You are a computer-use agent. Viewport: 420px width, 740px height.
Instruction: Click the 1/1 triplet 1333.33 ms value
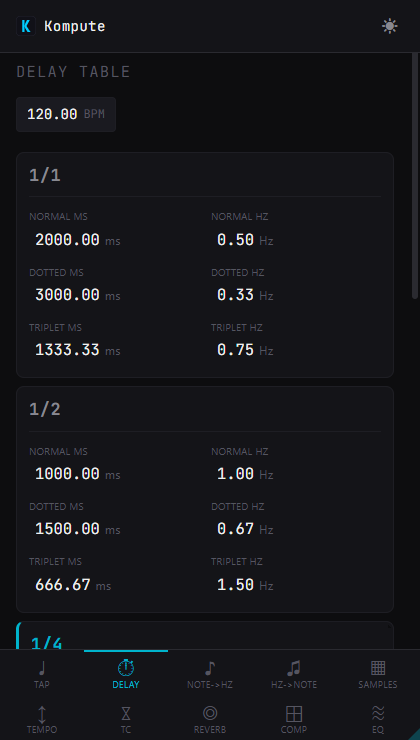pos(67,350)
